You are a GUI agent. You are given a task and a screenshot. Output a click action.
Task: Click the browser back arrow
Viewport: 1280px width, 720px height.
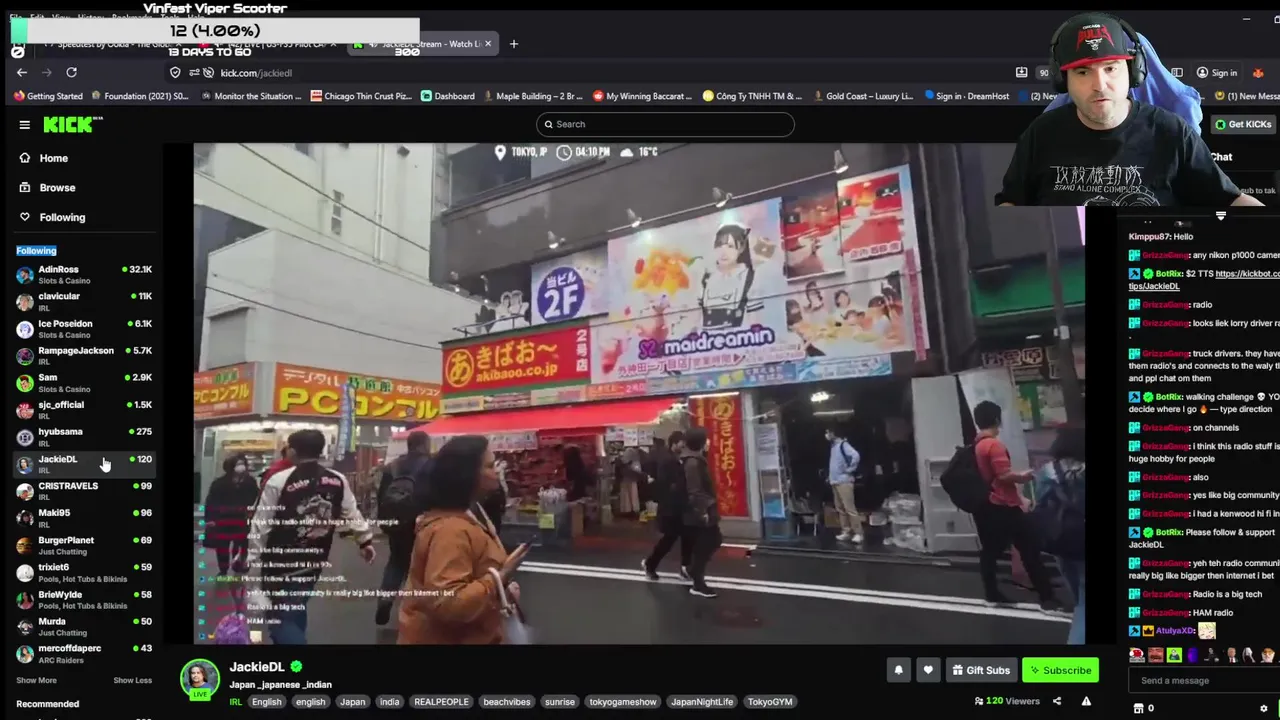(22, 72)
